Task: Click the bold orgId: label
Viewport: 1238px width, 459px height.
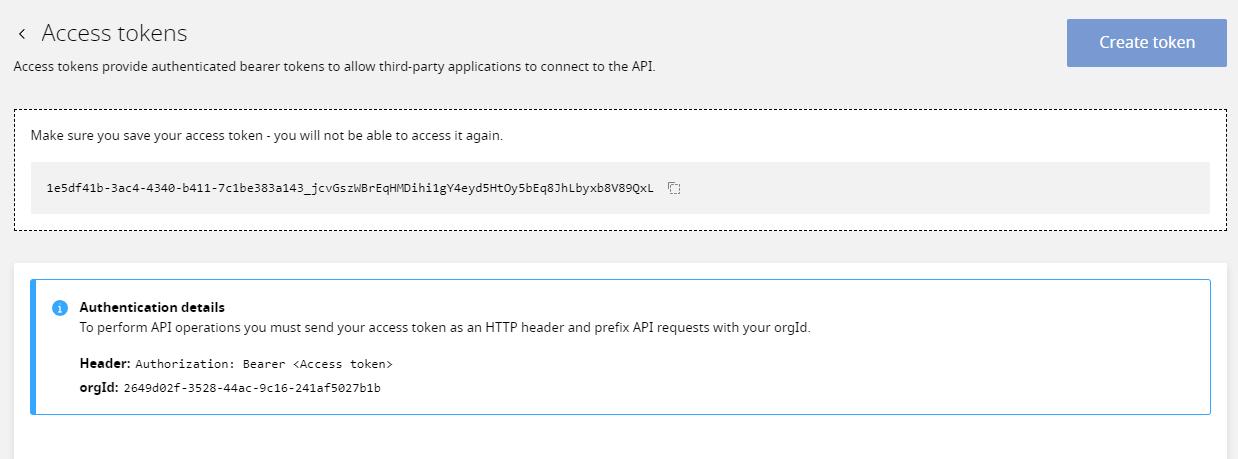Action: (99, 387)
